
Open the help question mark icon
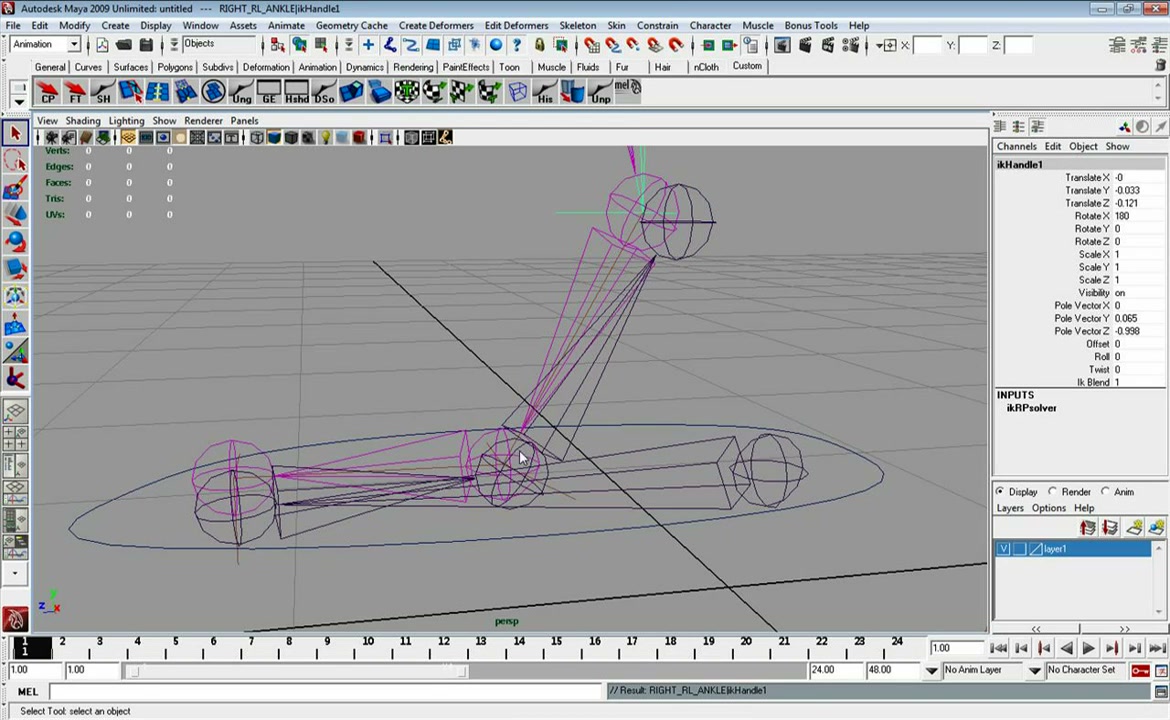[x=516, y=46]
